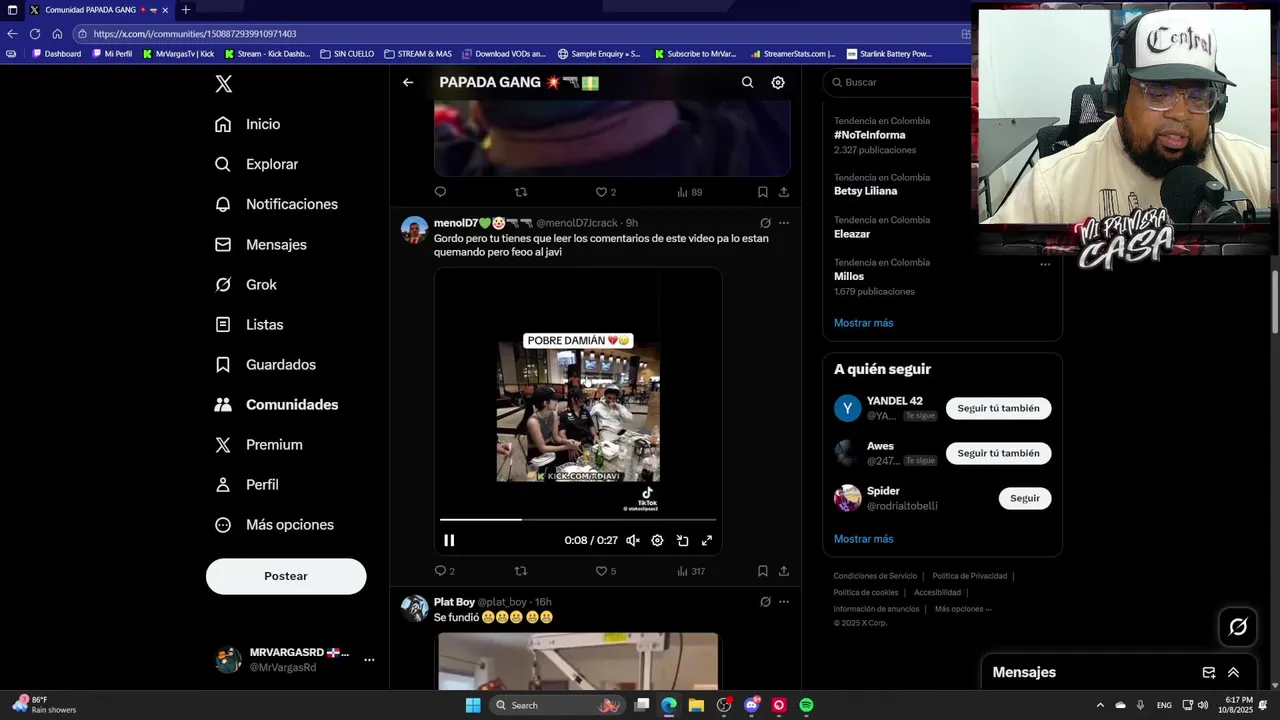Image resolution: width=1280 pixels, height=720 pixels.
Task: Open Perfil page
Action: click(247, 484)
